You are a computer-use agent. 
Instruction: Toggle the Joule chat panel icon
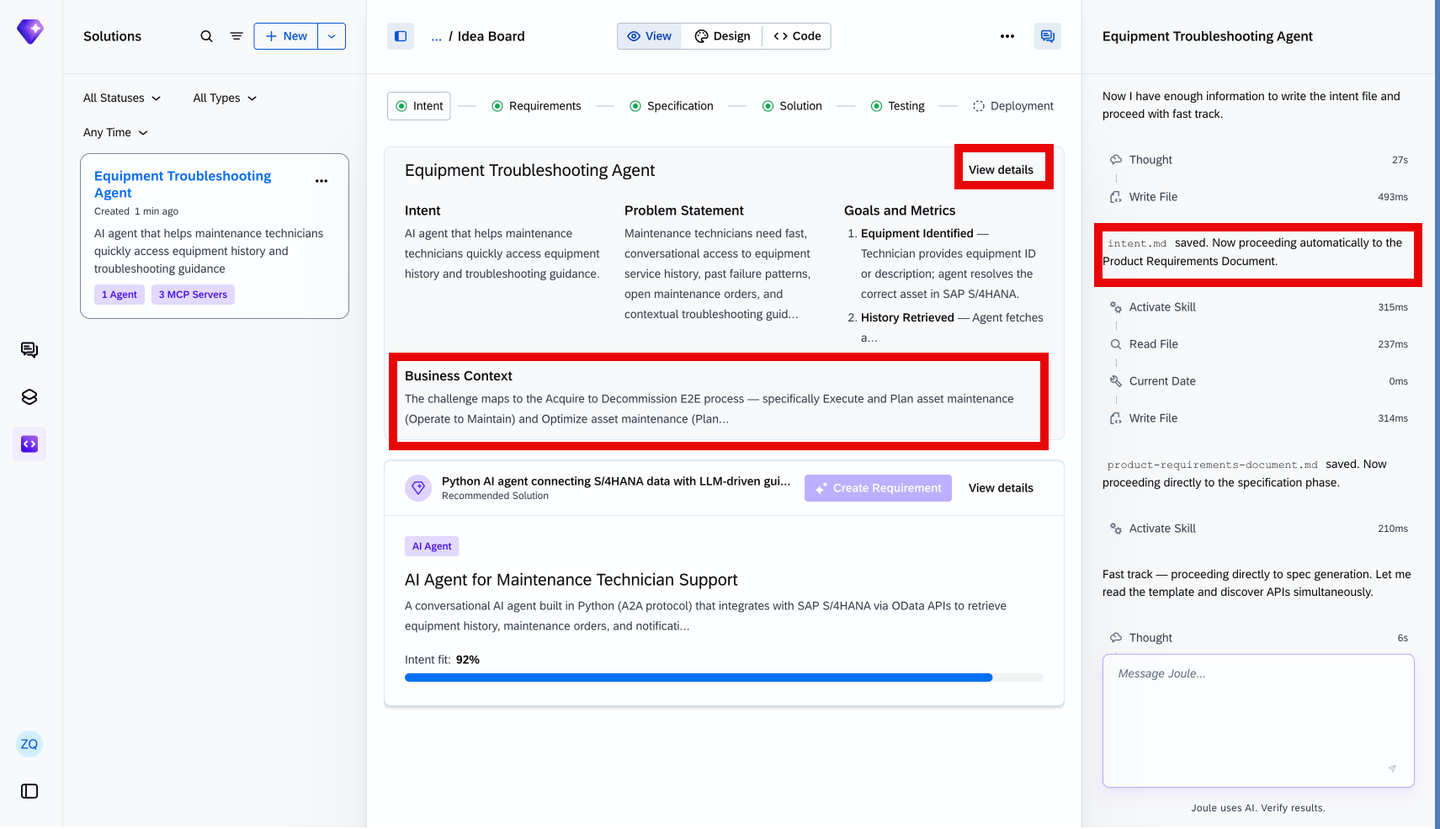pos(1048,36)
